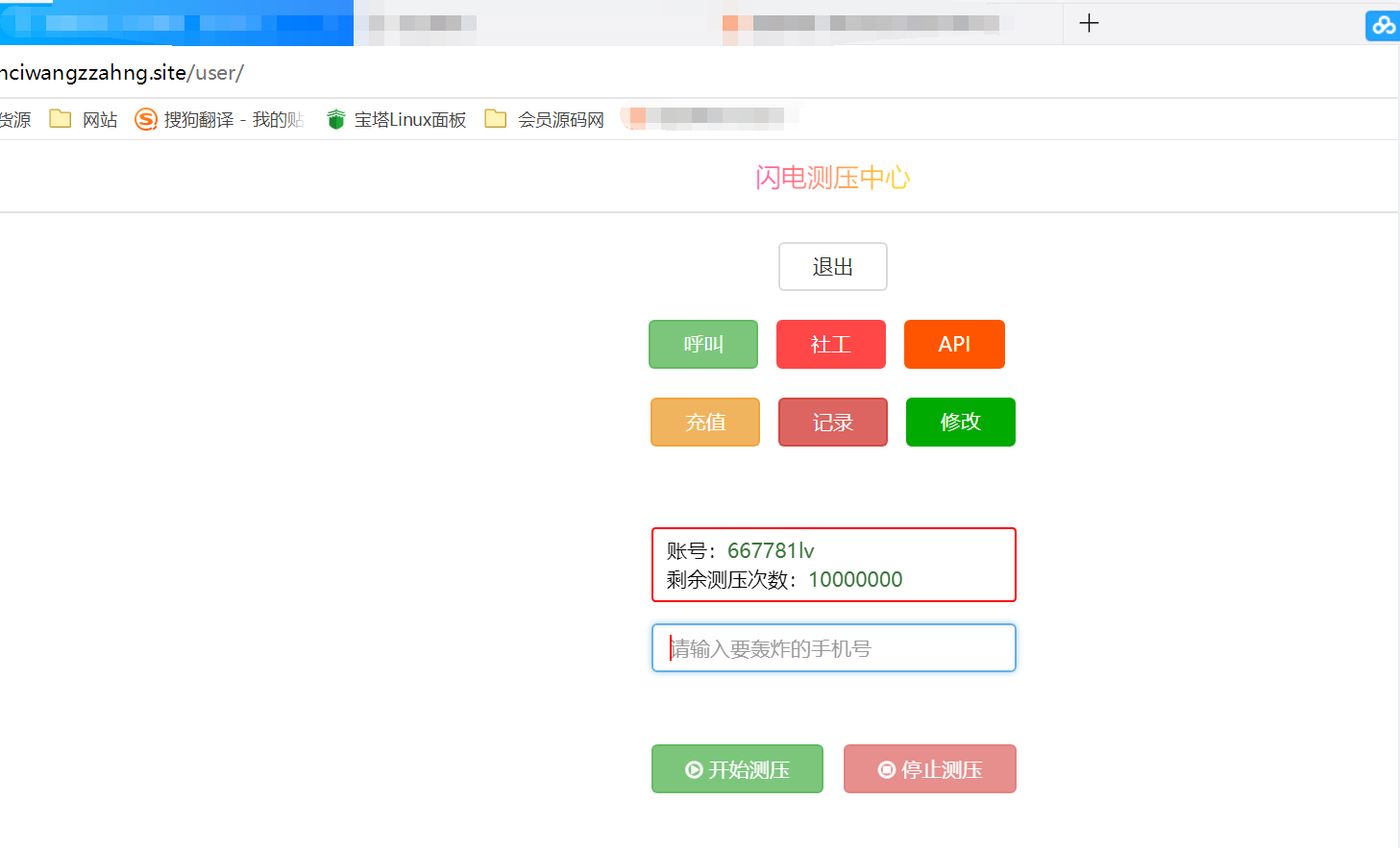Open the 充值 recharge page
This screenshot has height=848, width=1400.
click(x=704, y=422)
